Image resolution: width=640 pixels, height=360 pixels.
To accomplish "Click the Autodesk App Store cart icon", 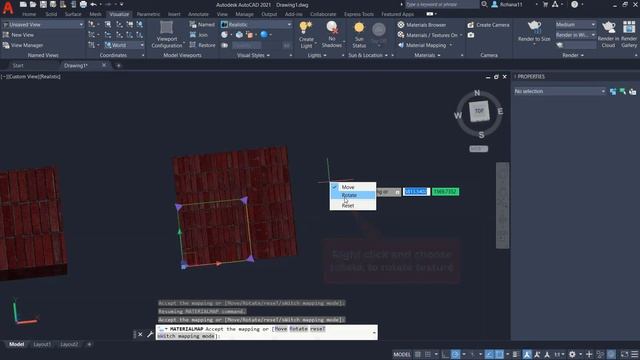I will pos(545,4).
